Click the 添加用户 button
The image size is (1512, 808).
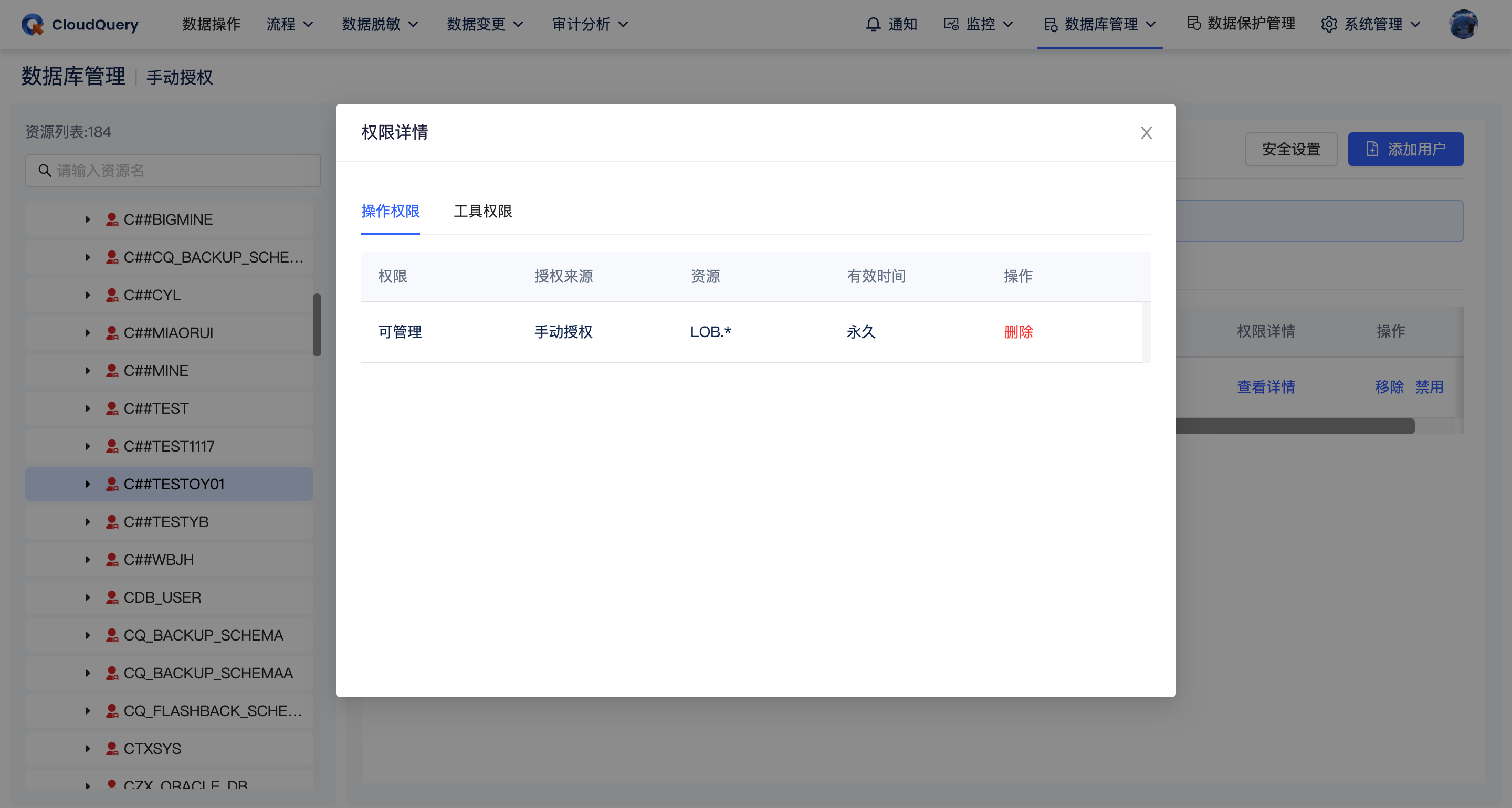[1405, 149]
